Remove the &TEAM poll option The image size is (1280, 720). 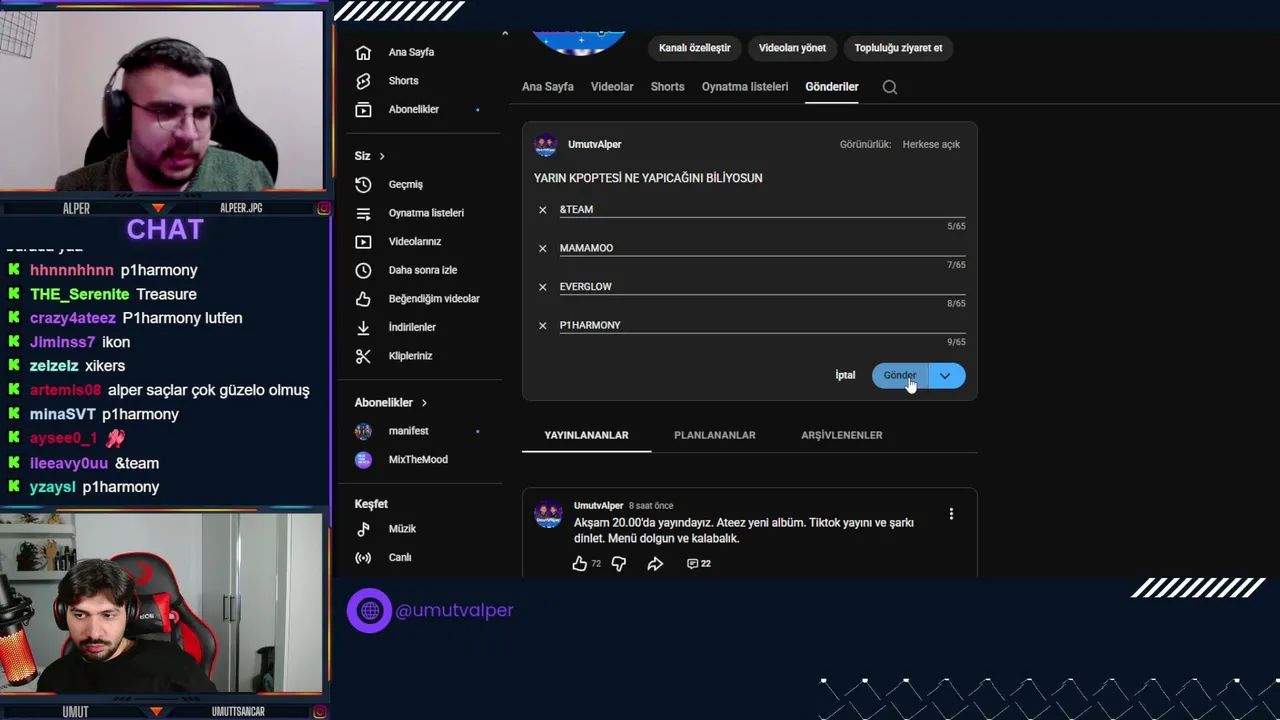coord(543,210)
